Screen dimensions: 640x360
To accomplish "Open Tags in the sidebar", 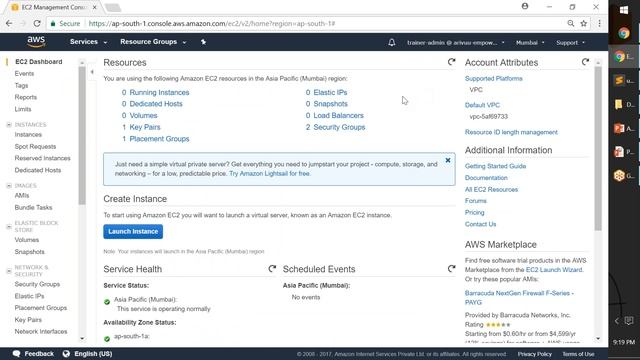I will coord(21,85).
